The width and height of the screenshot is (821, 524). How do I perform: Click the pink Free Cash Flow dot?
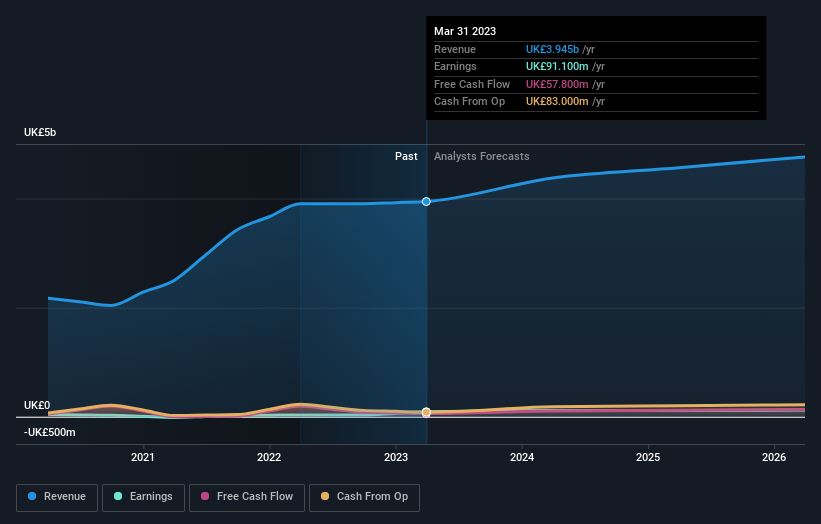pos(205,496)
